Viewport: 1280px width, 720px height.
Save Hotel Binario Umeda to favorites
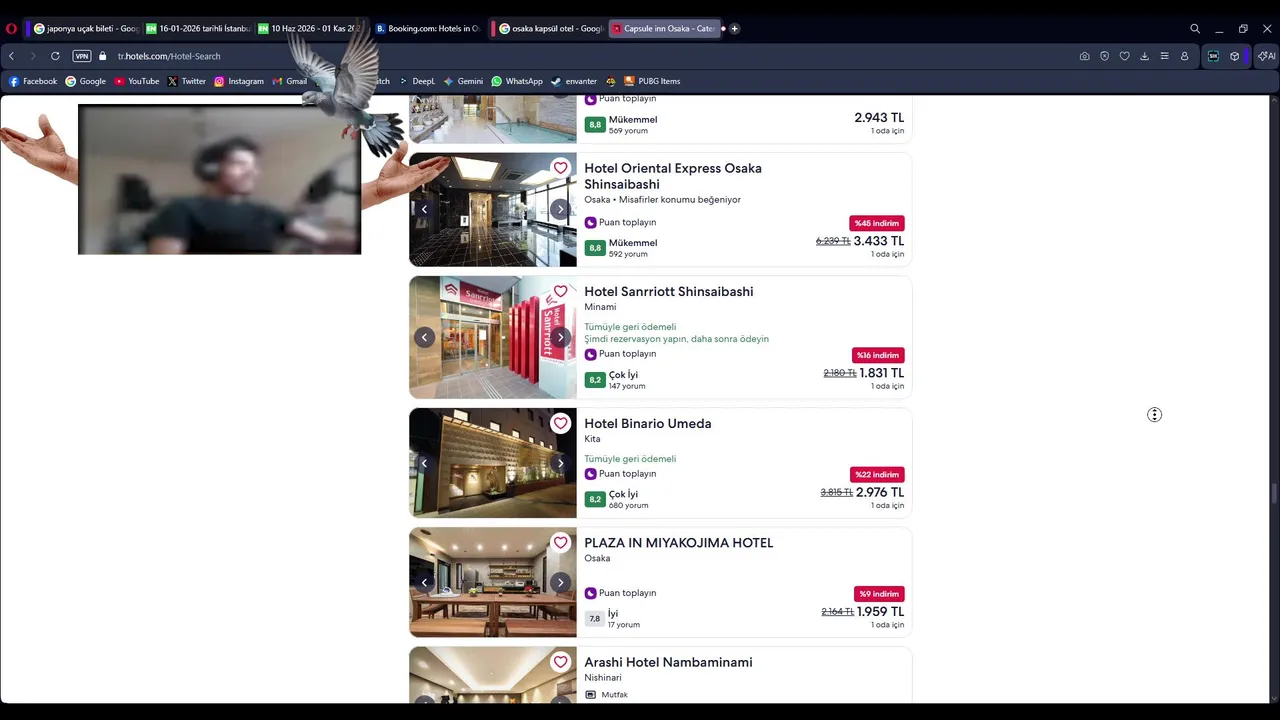point(560,424)
